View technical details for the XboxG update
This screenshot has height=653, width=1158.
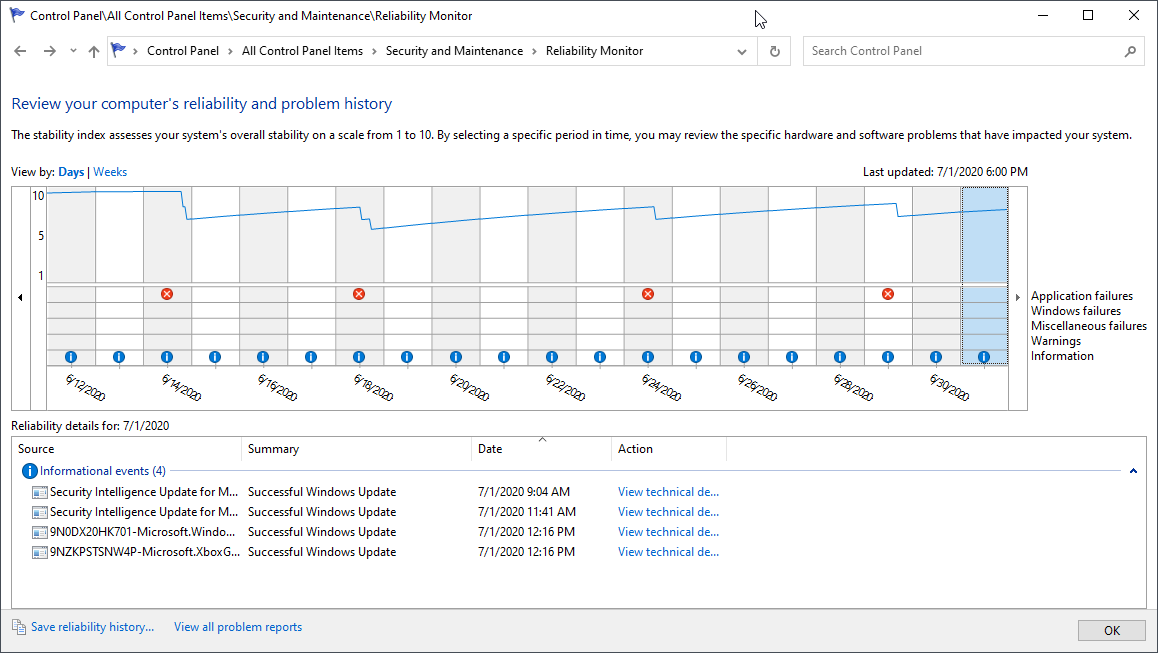[x=668, y=552]
